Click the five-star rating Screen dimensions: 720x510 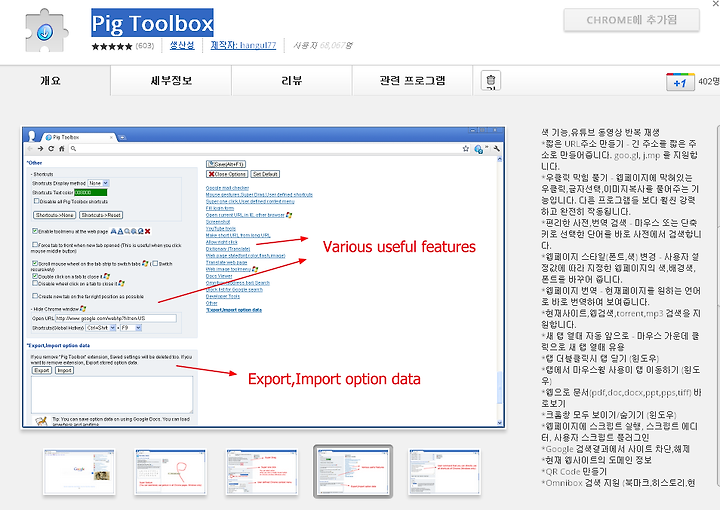click(x=112, y=46)
